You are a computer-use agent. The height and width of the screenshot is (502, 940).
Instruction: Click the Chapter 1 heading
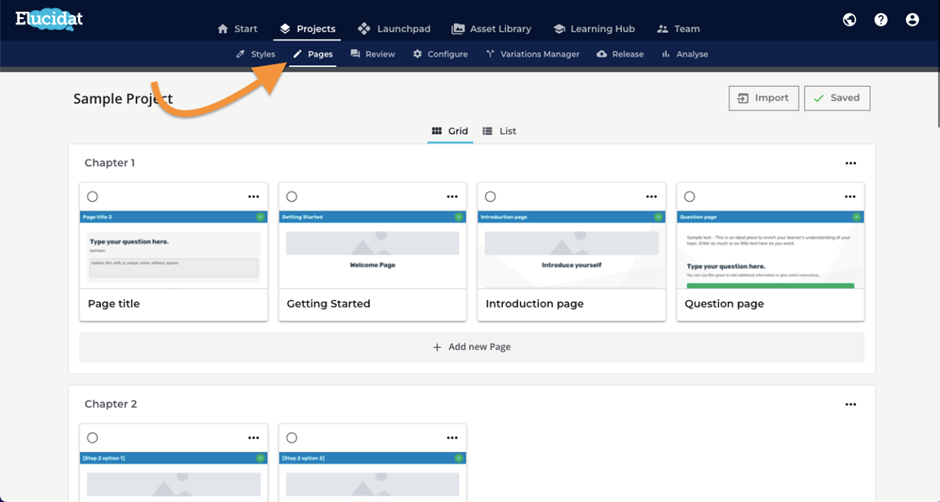point(110,163)
